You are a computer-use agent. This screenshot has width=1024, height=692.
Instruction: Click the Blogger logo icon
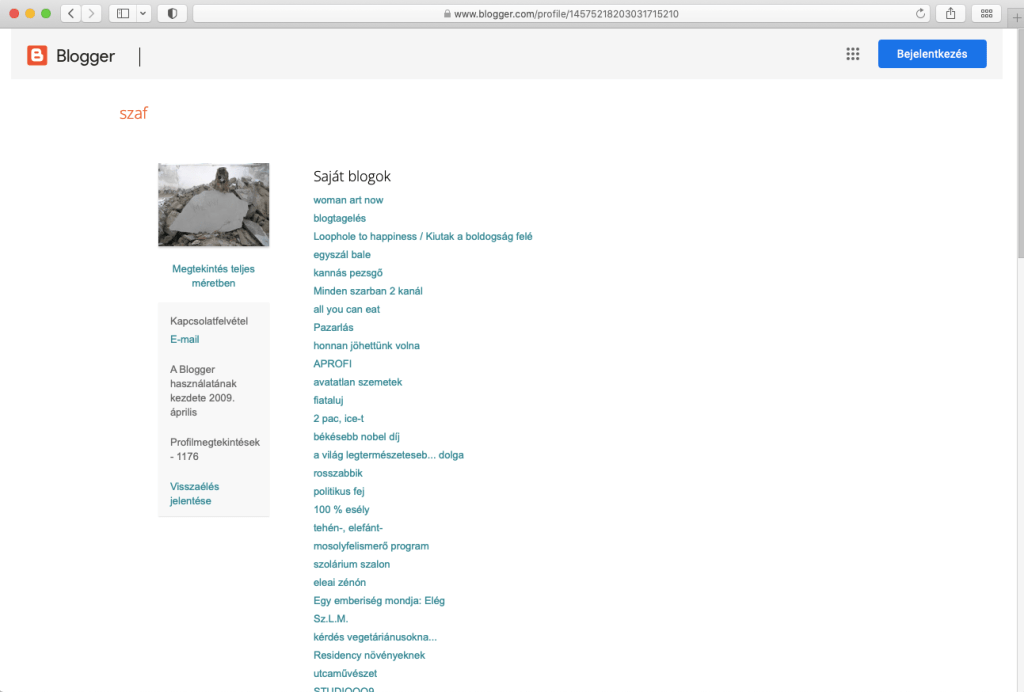(x=37, y=55)
